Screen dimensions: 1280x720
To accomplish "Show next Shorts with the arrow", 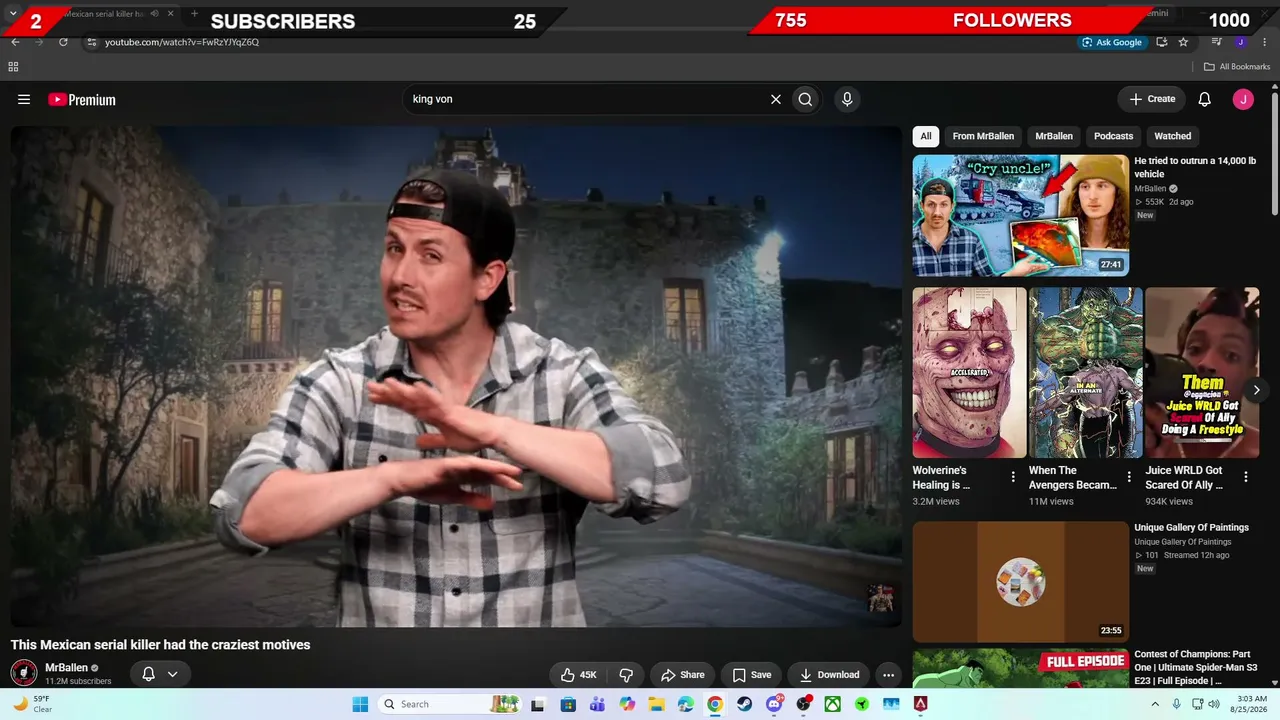I will 1256,390.
